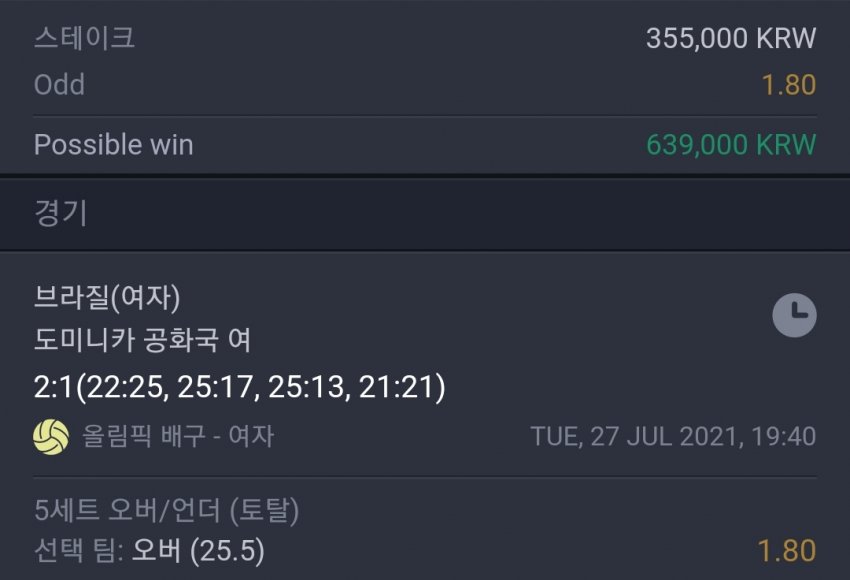Click the 2:1 set score line
This screenshot has height=580, width=850.
click(x=240, y=385)
